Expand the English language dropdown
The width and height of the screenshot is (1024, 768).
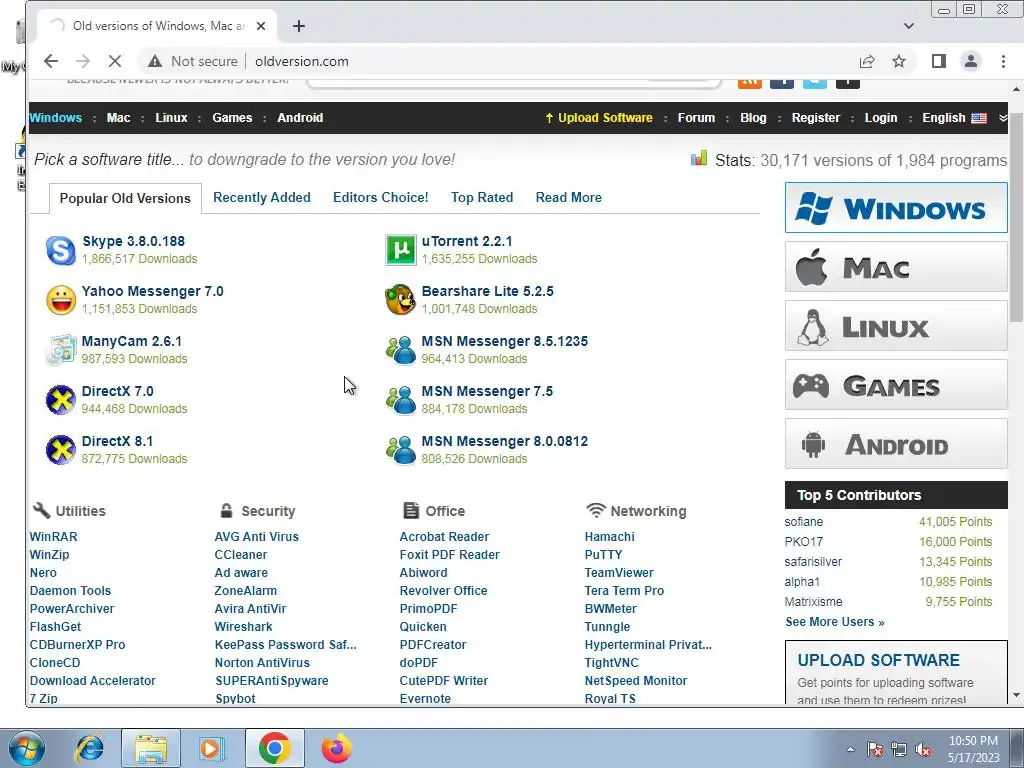[x=1003, y=118]
